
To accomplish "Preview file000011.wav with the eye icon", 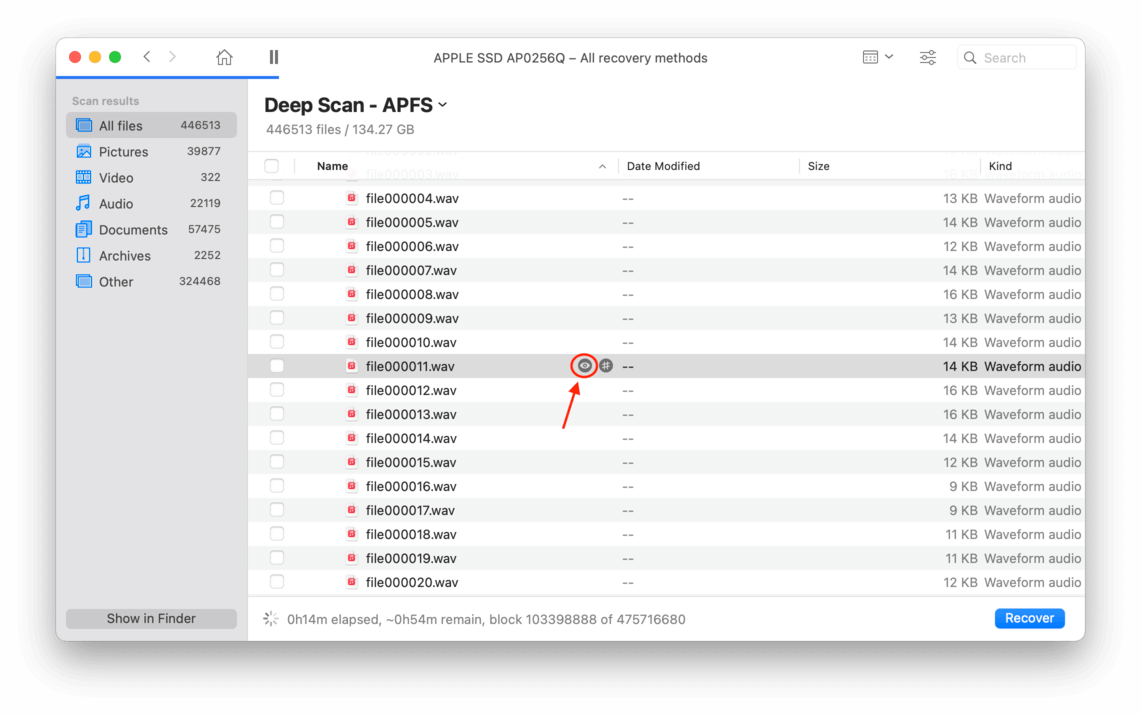I will click(584, 366).
